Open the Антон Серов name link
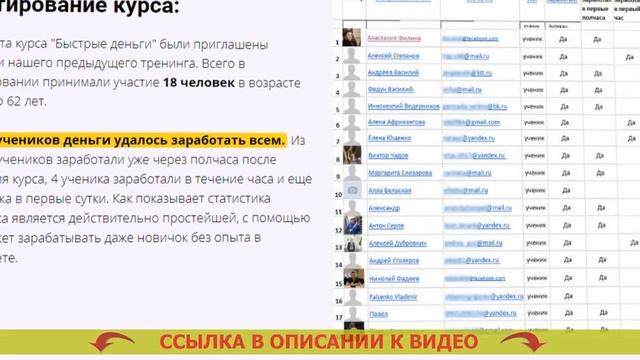Image resolution: width=640 pixels, height=360 pixels. [386, 226]
